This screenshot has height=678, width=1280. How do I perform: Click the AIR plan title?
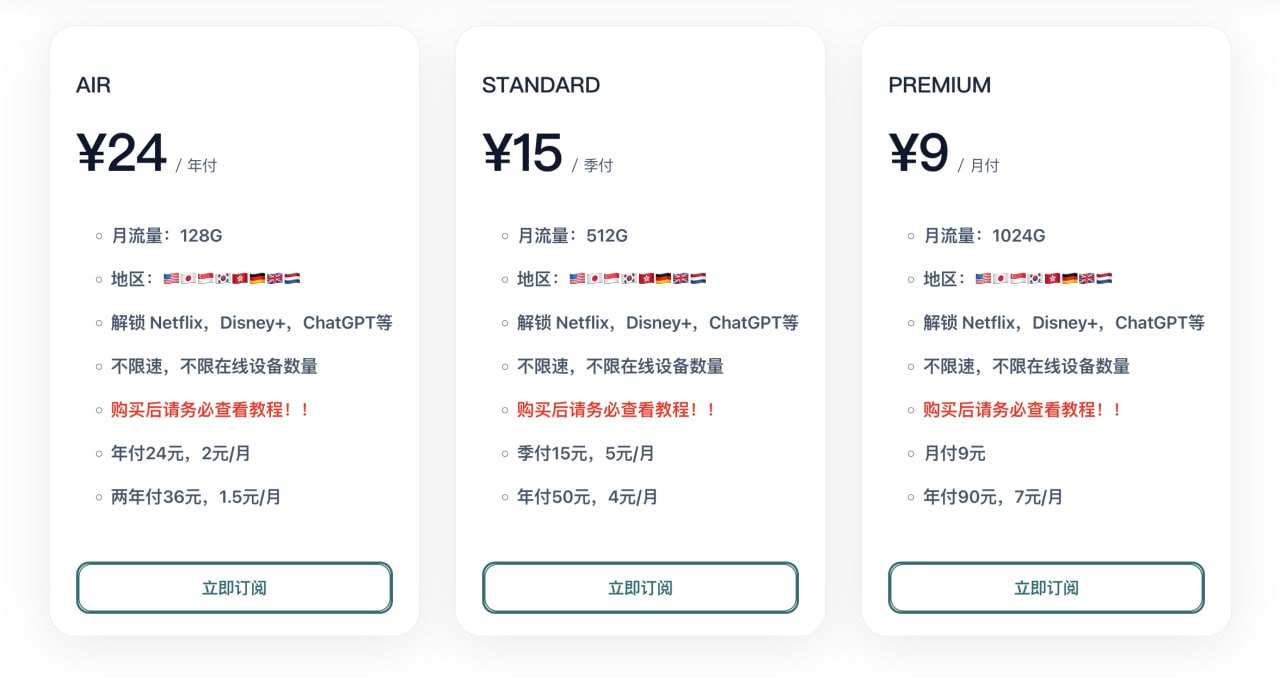point(94,86)
